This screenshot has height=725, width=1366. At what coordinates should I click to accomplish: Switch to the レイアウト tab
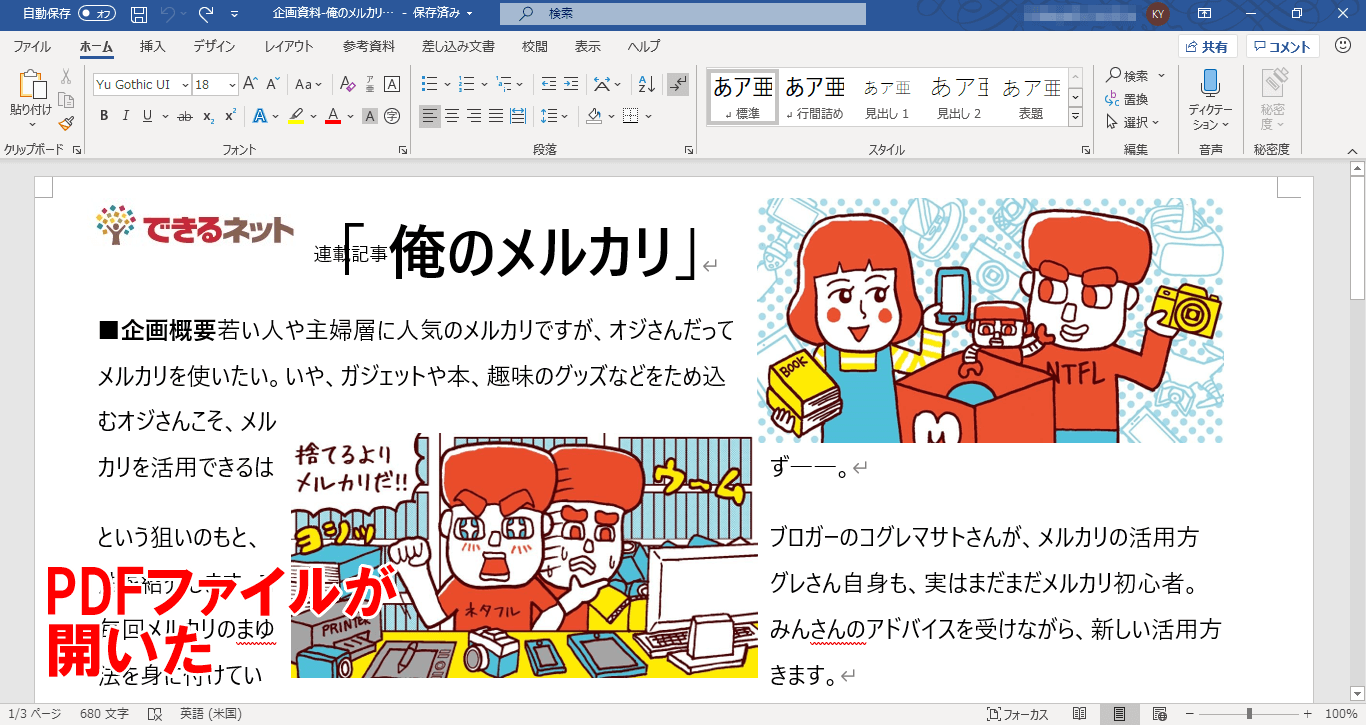click(289, 46)
